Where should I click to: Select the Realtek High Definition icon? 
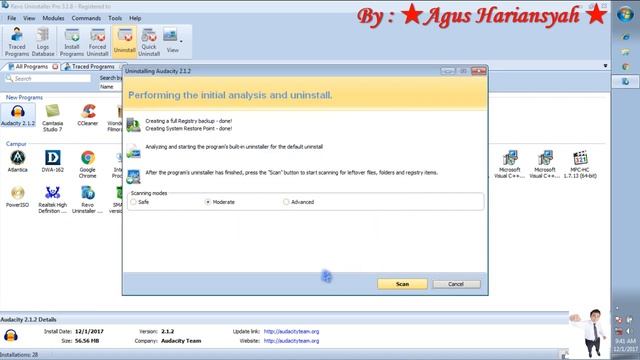(x=53, y=200)
